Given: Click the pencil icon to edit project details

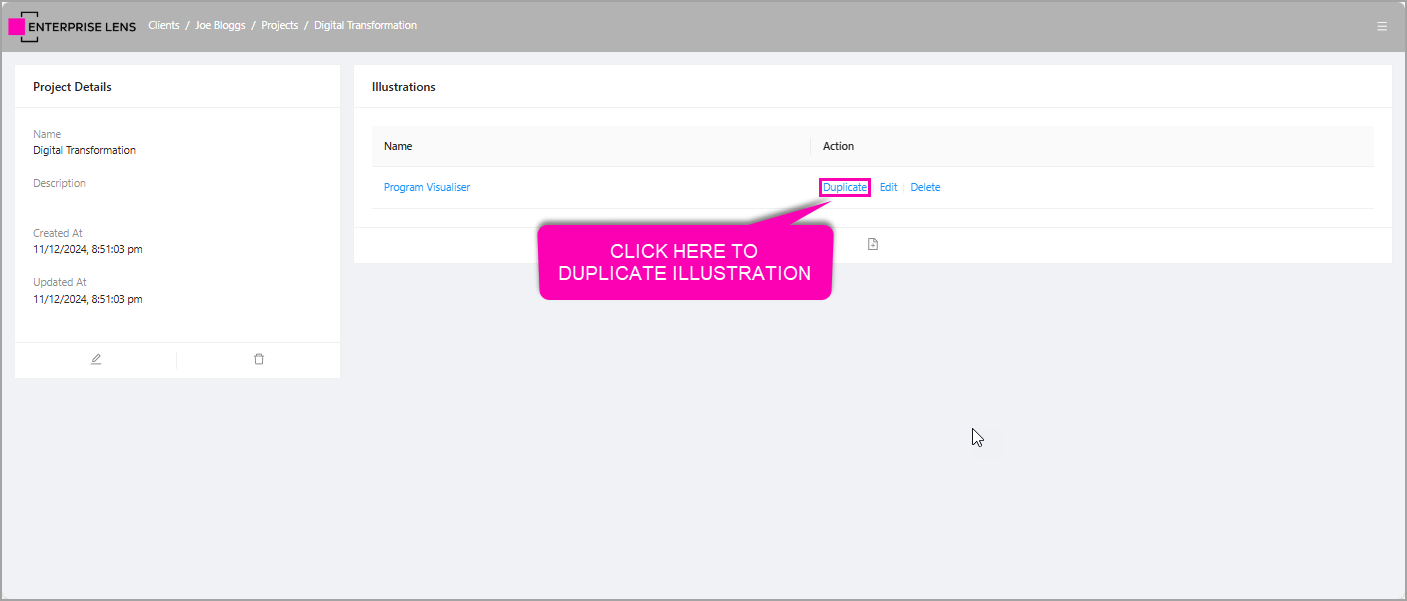Looking at the screenshot, I should point(96,359).
